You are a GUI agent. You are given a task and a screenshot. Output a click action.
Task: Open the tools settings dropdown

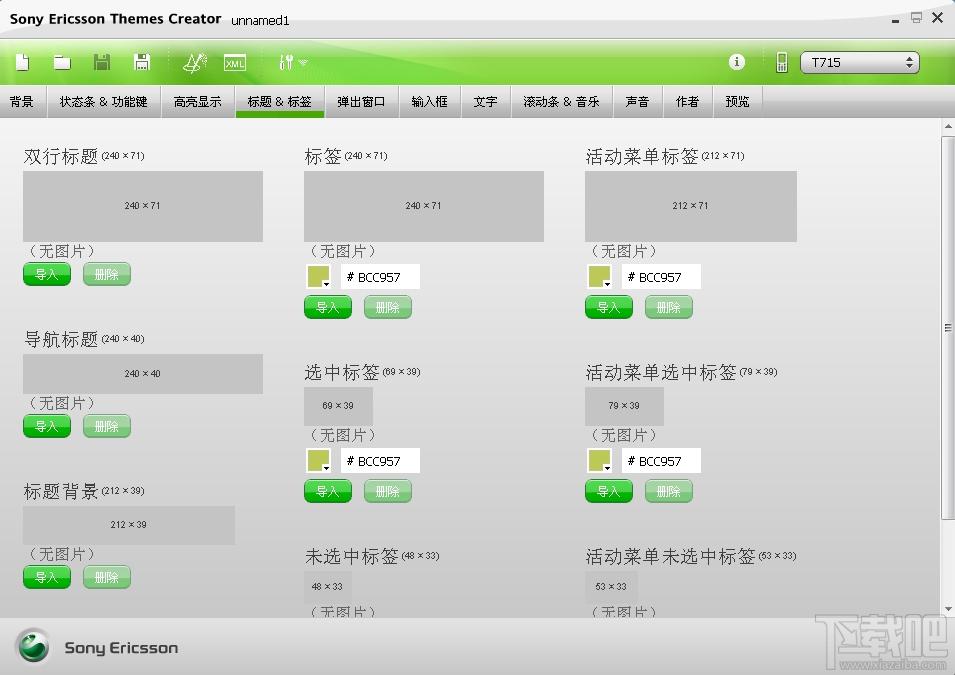coord(293,62)
